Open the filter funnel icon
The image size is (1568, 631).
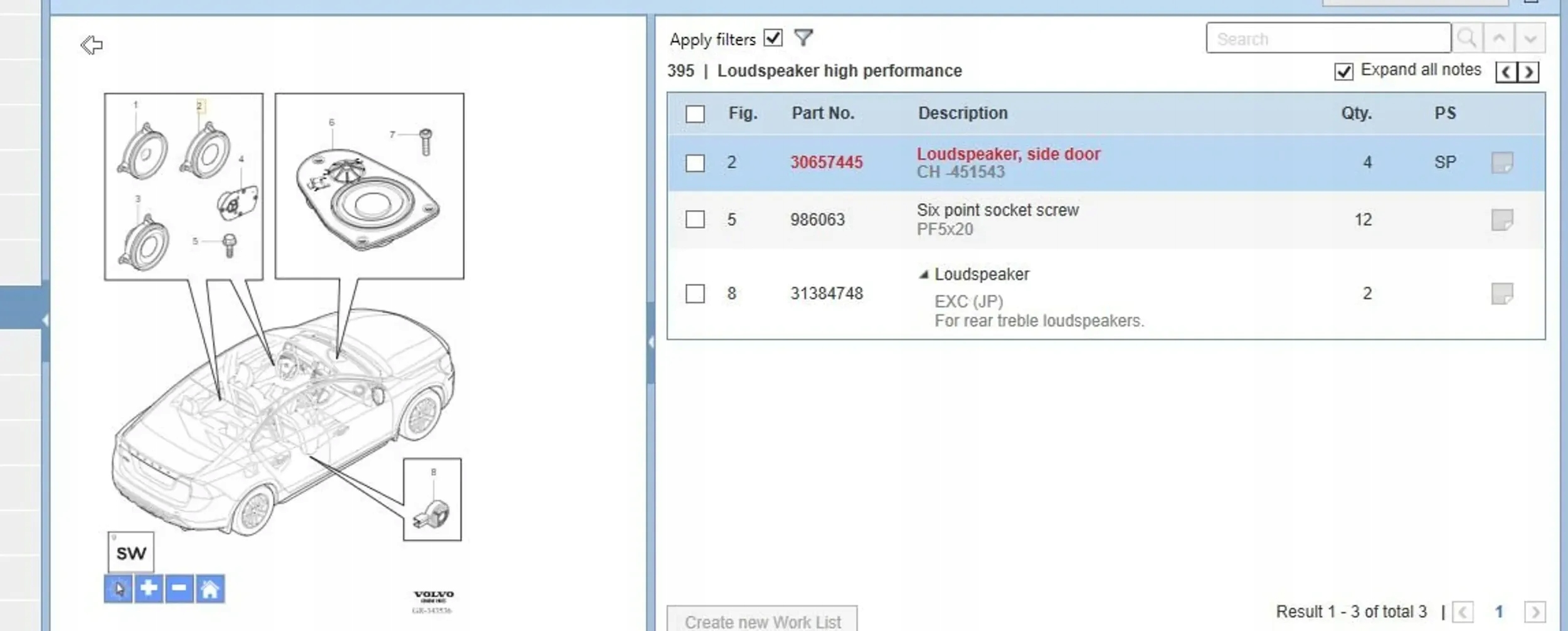coord(803,38)
